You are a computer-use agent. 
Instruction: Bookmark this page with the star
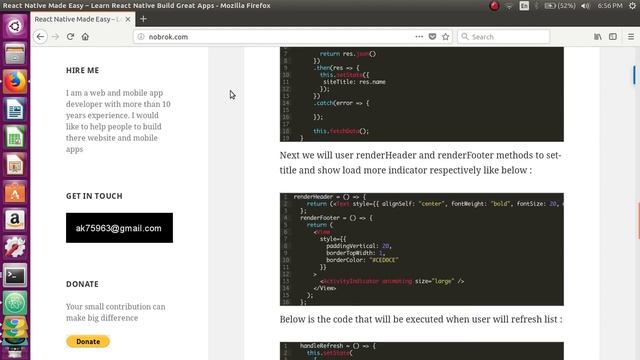coord(445,37)
